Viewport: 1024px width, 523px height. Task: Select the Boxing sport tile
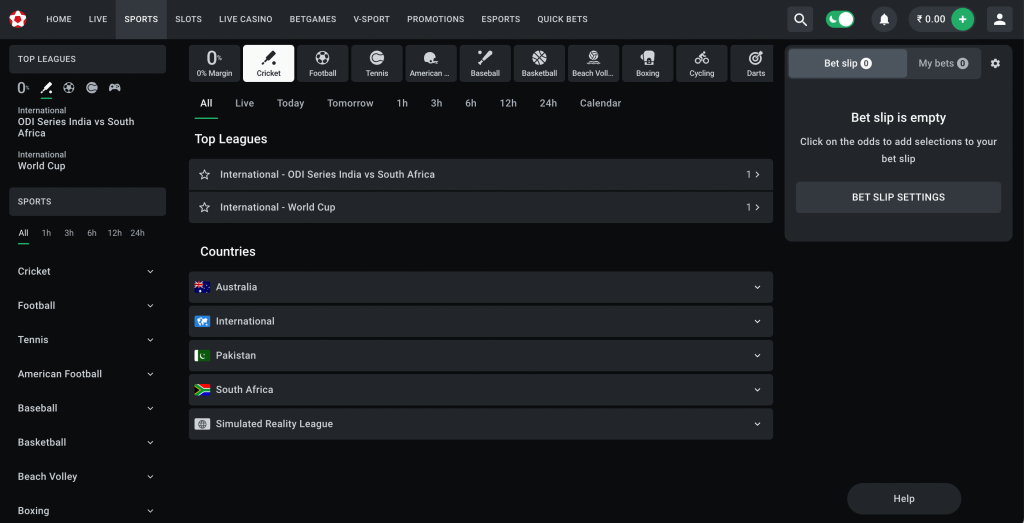tap(648, 63)
